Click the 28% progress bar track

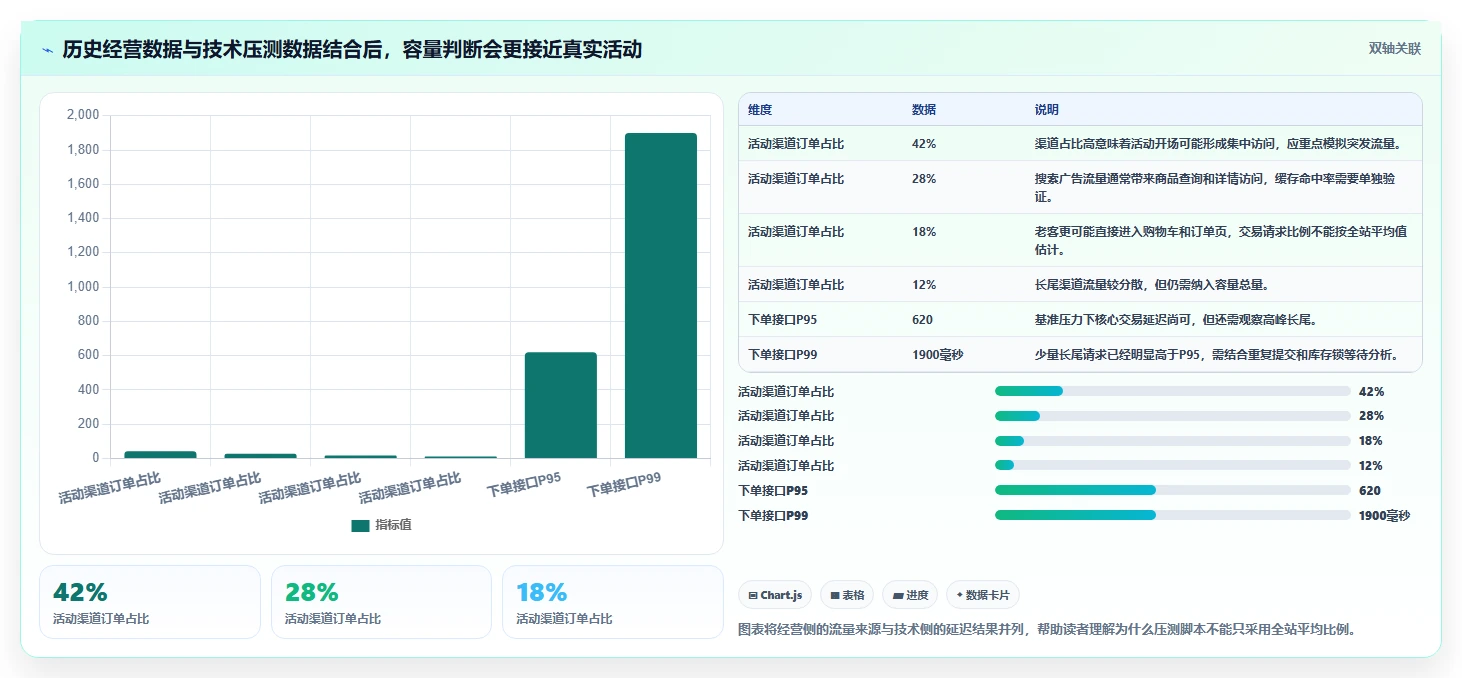point(1172,416)
